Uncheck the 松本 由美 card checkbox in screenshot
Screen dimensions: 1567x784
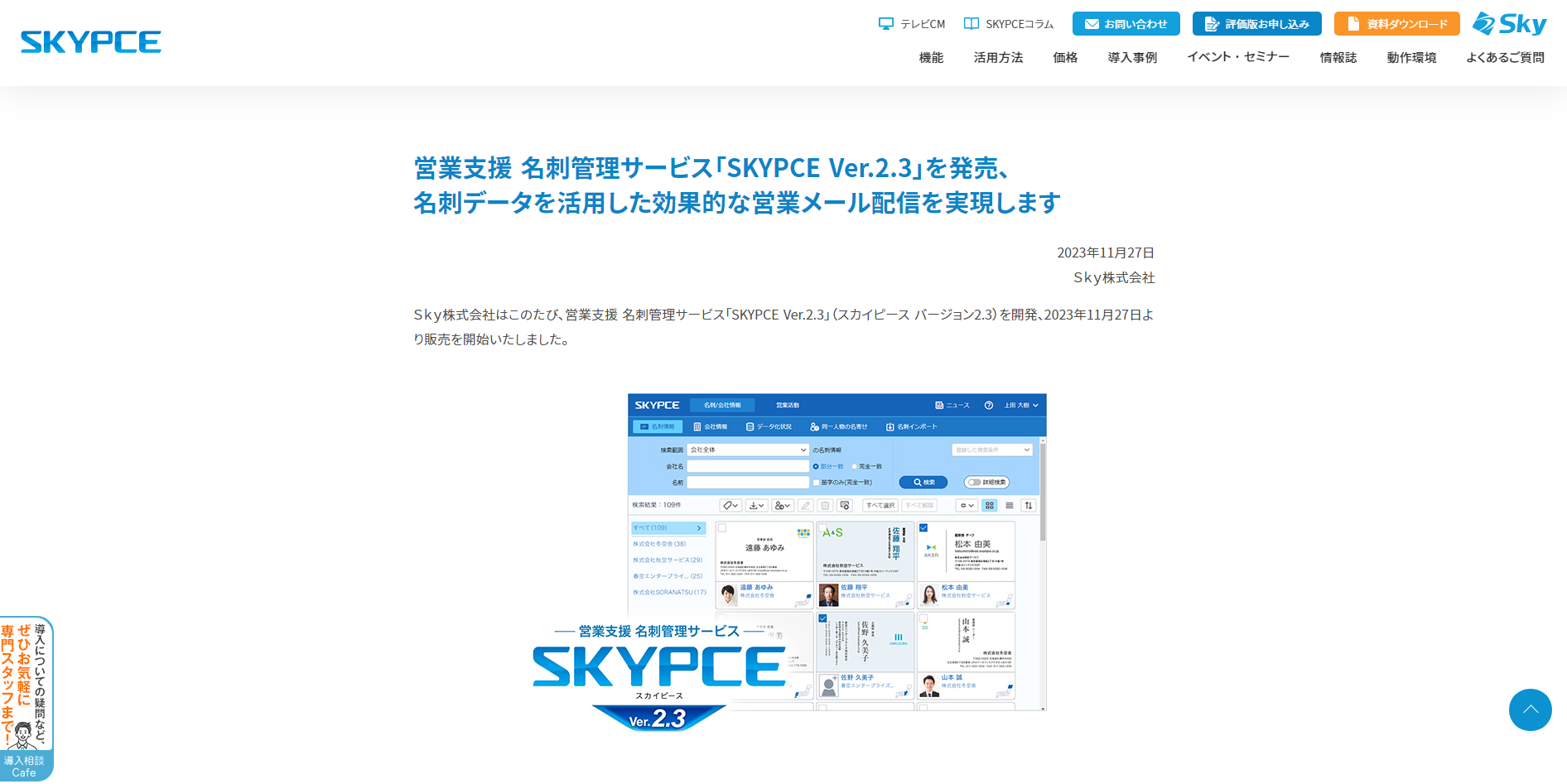tap(923, 527)
